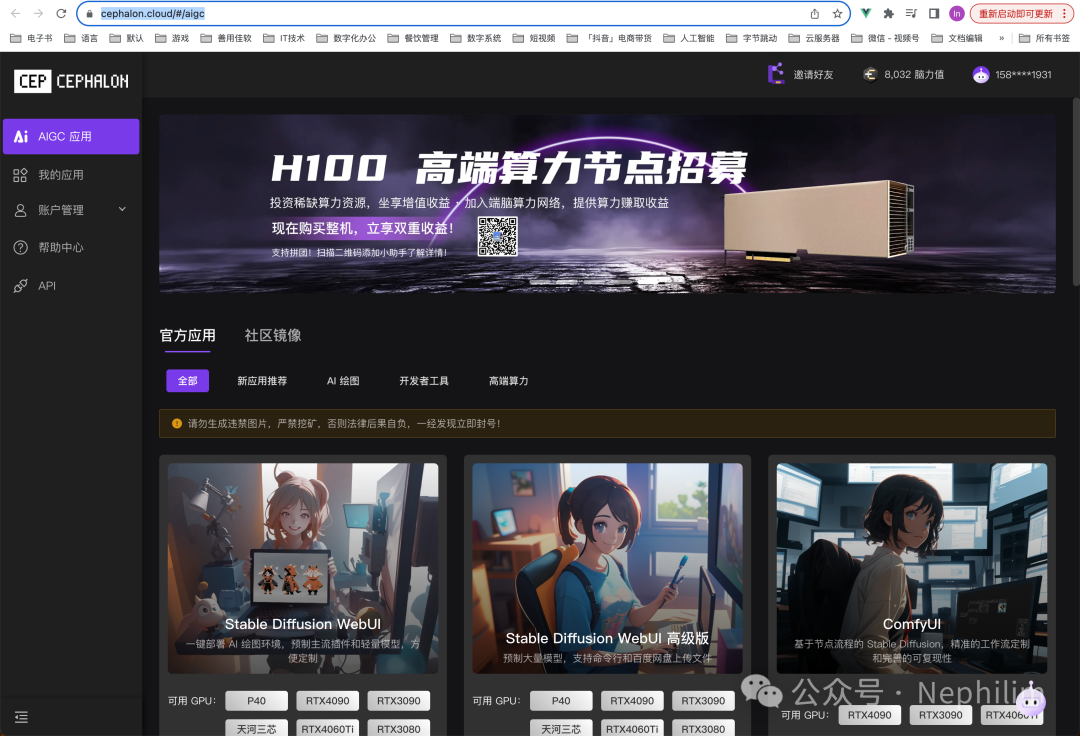1080x736 pixels.
Task: Collapse the sidebar with bottom-left icon
Action: [x=21, y=717]
